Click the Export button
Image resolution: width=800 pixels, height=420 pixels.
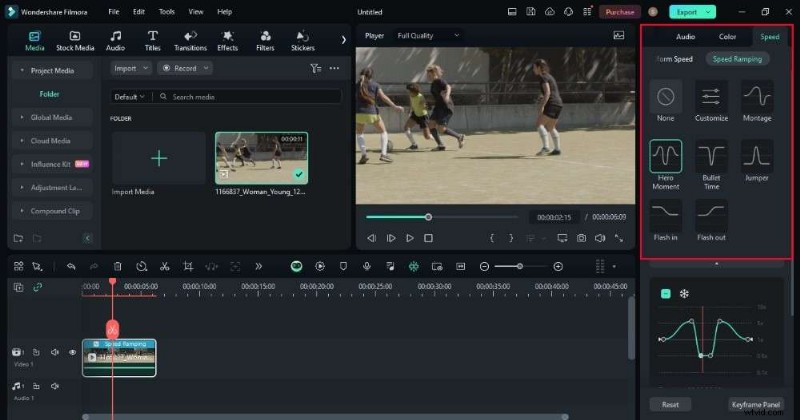[686, 12]
